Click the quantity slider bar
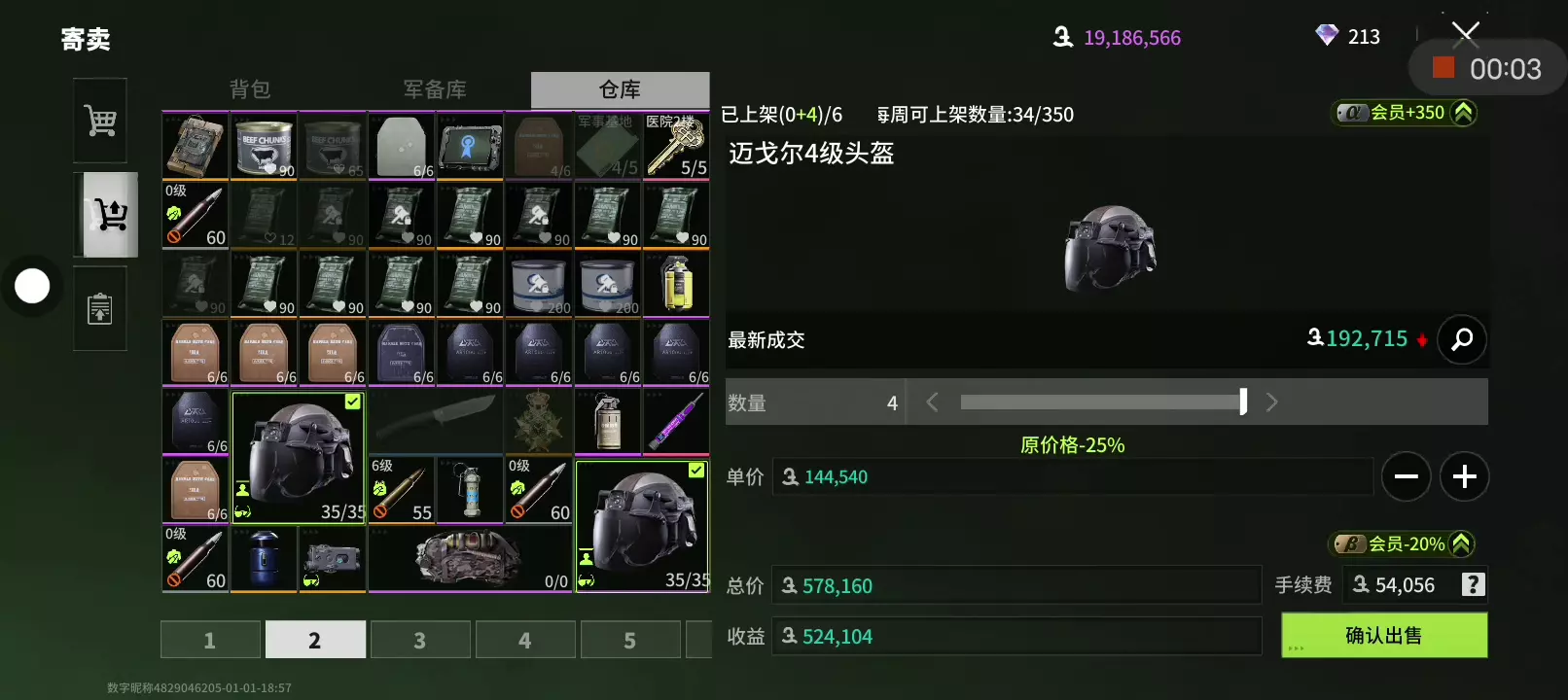 [x=1103, y=402]
